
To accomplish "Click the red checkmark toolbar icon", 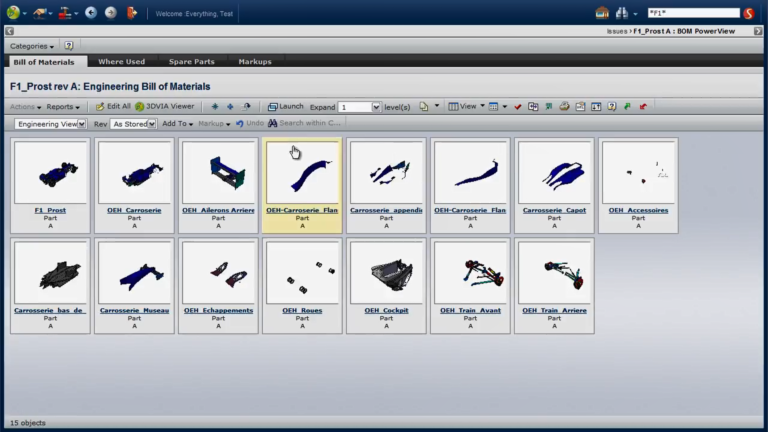I will 518,107.
